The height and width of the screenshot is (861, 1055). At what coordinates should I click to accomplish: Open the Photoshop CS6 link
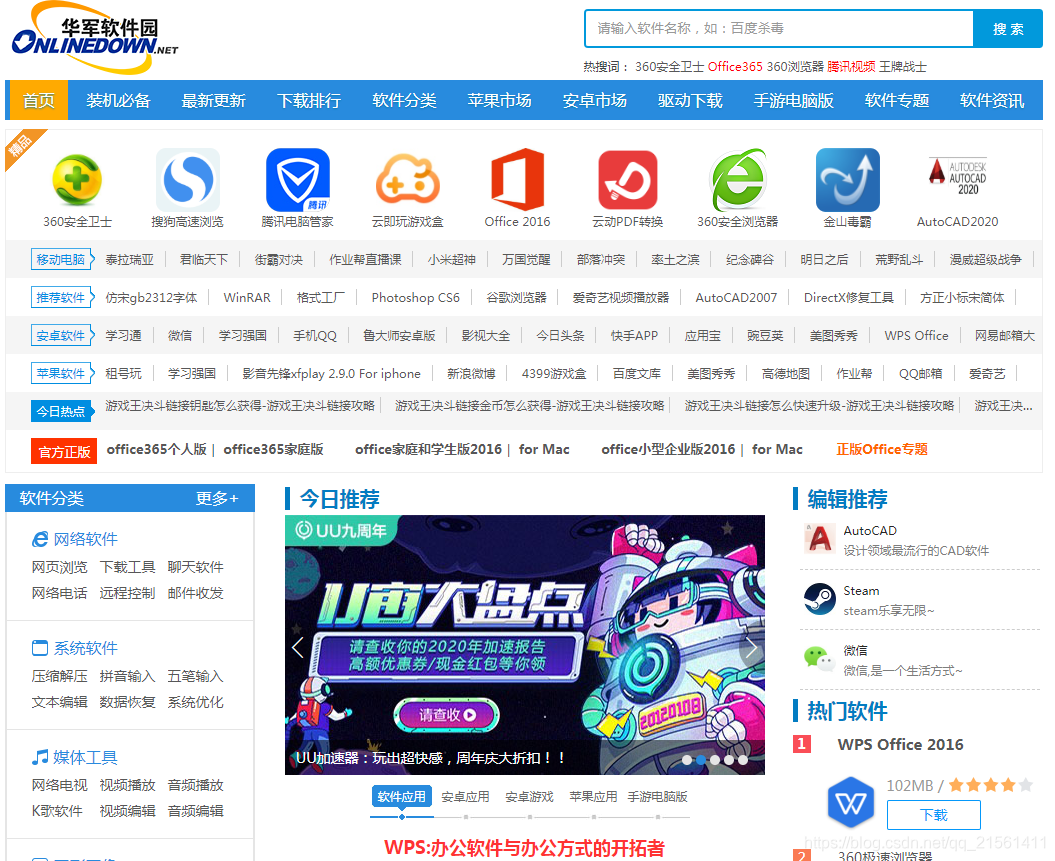coord(415,297)
